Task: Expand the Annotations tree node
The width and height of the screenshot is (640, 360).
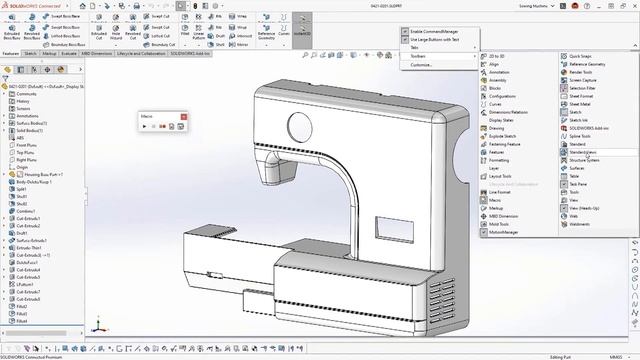Action: click(4, 116)
